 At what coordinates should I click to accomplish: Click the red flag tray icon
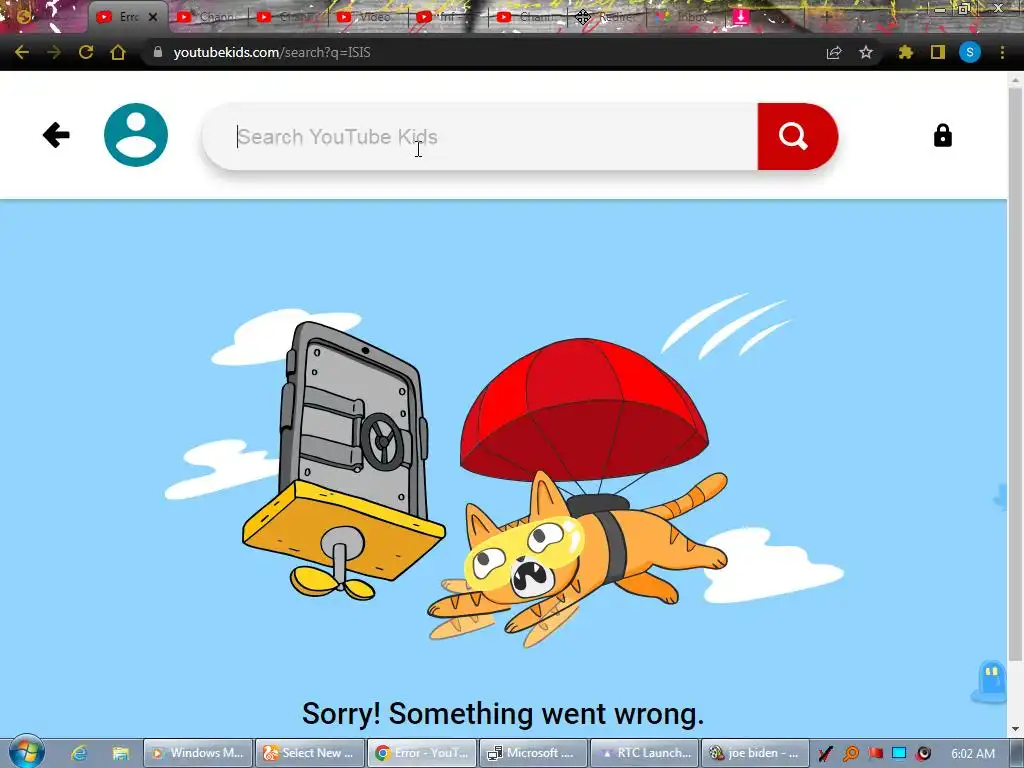click(x=875, y=754)
